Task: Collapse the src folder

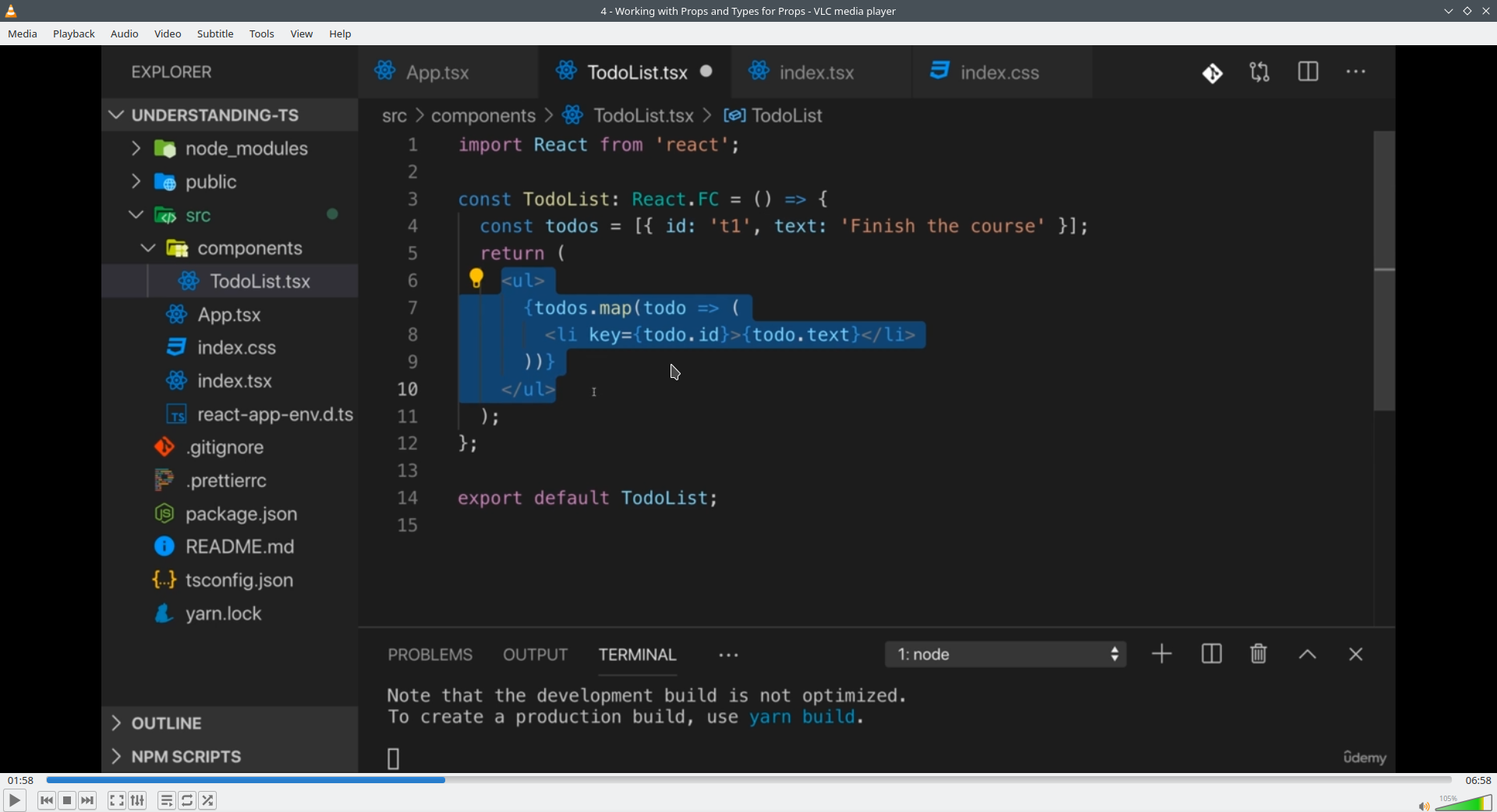Action: 136,214
